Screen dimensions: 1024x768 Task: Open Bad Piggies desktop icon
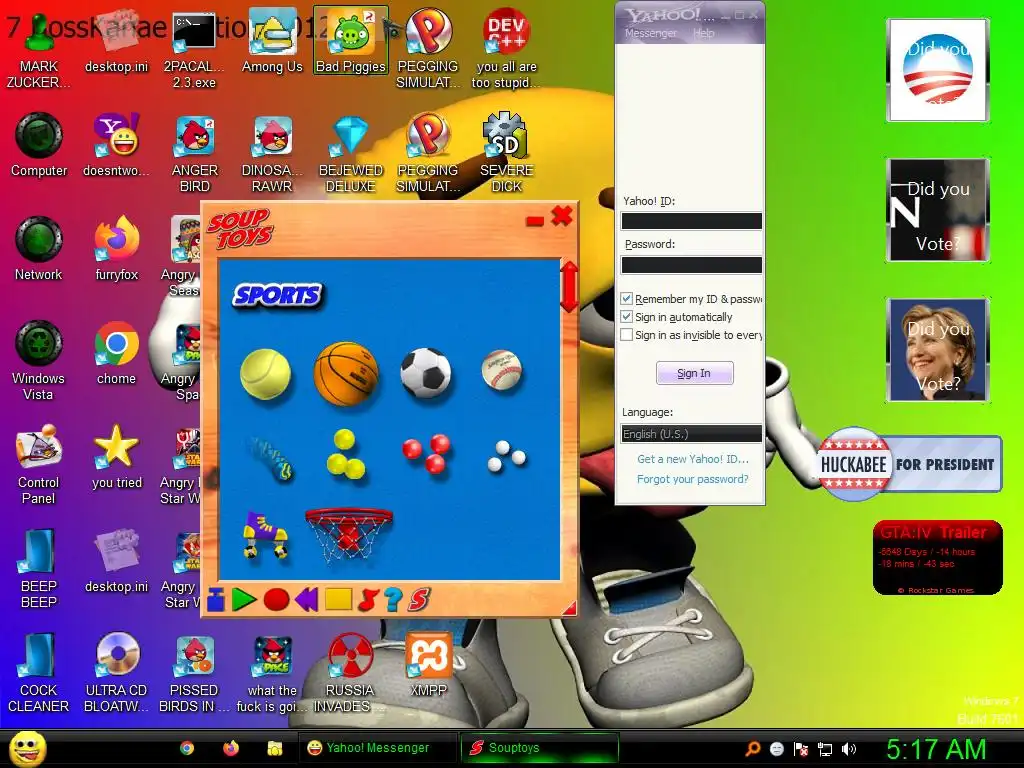point(351,40)
